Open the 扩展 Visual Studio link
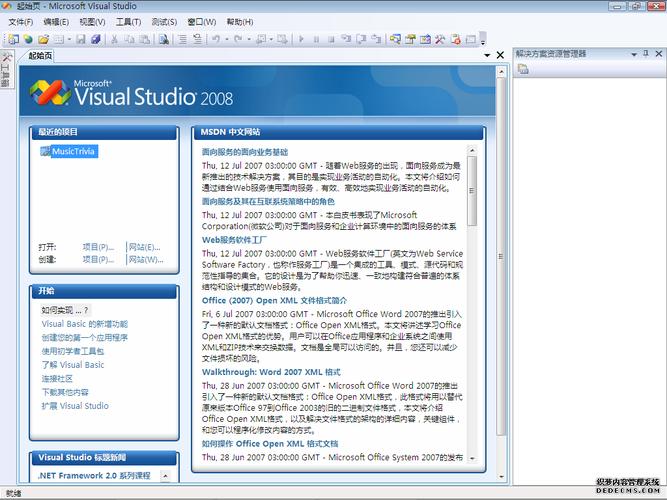This screenshot has width=667, height=500. point(75,406)
